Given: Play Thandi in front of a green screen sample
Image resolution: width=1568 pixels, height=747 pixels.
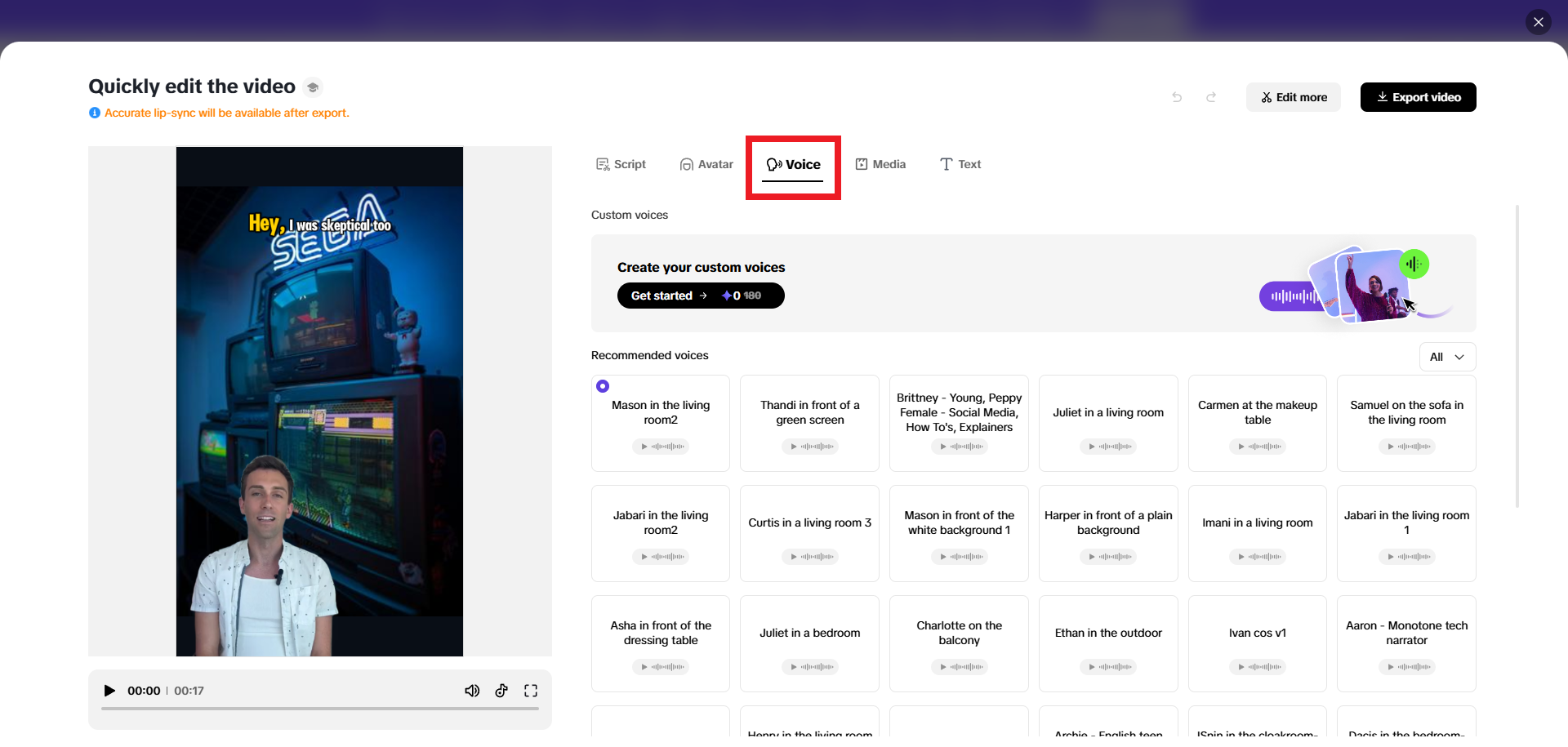Looking at the screenshot, I should pyautogui.click(x=810, y=447).
